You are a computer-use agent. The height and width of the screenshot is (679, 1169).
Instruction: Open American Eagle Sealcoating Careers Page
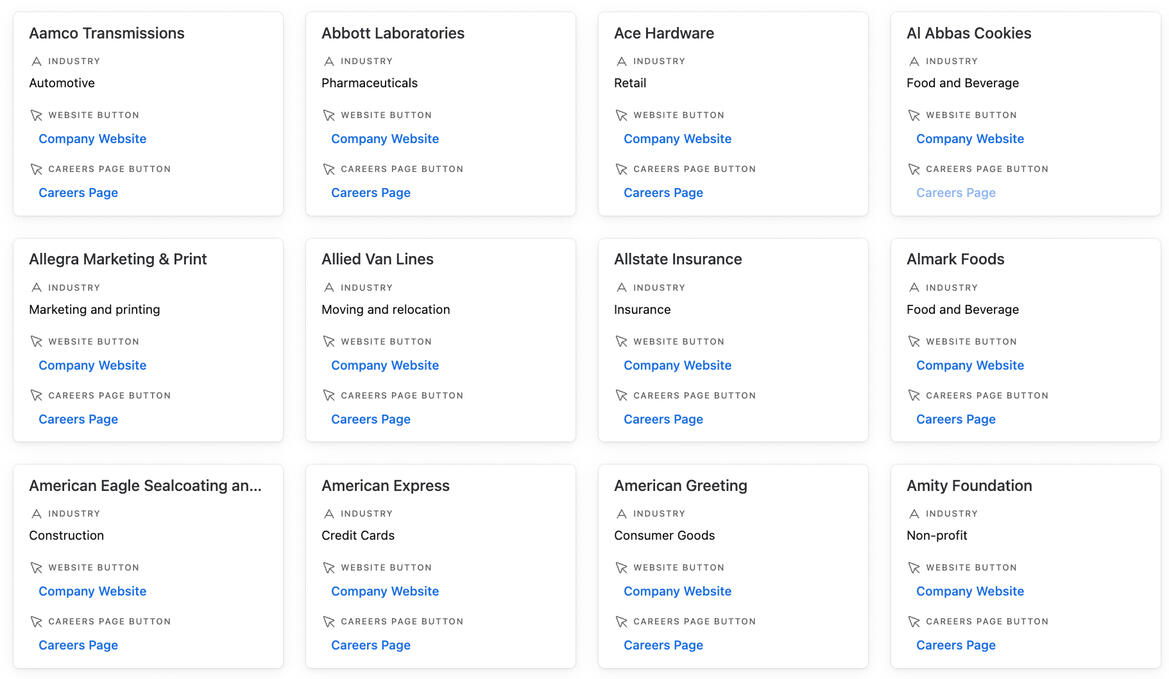point(78,645)
